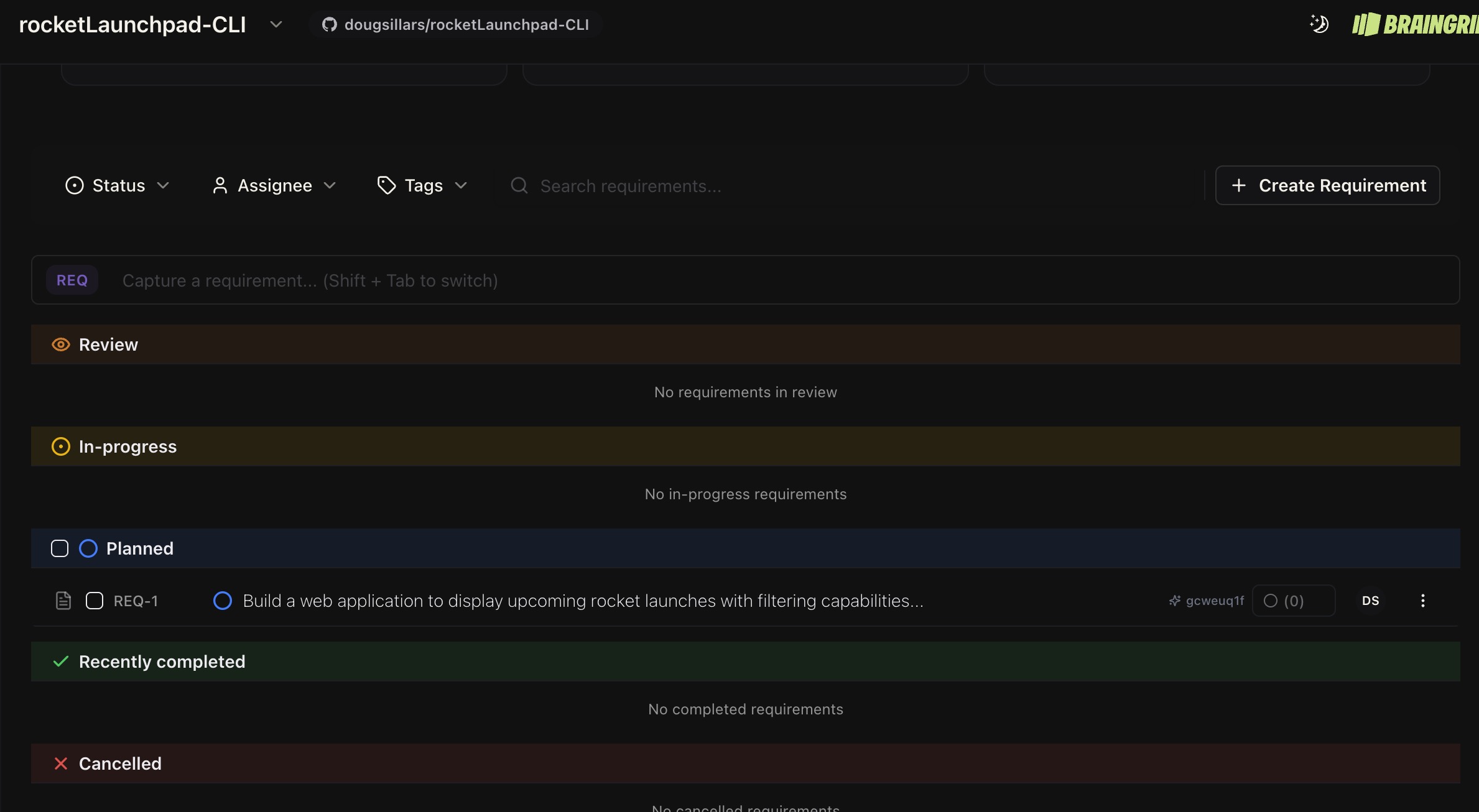
Task: Click the document icon next to REQ-1
Action: click(x=63, y=600)
